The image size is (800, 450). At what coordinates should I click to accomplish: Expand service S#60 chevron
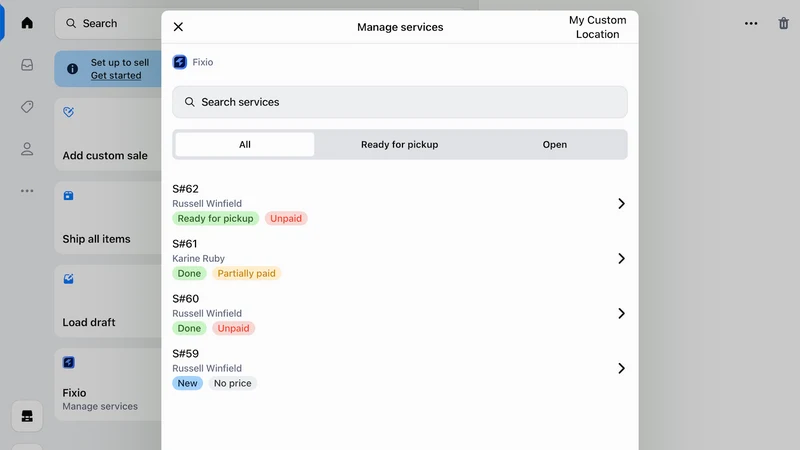point(621,313)
